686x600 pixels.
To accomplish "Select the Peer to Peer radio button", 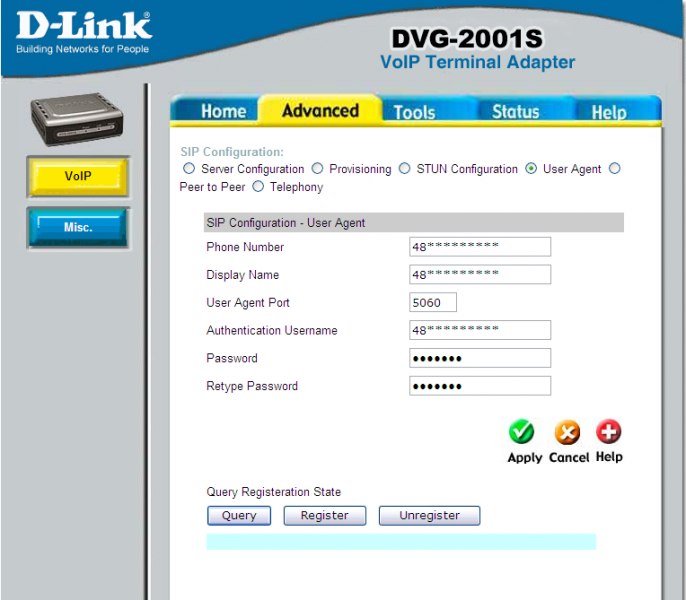I will pyautogui.click(x=615, y=168).
